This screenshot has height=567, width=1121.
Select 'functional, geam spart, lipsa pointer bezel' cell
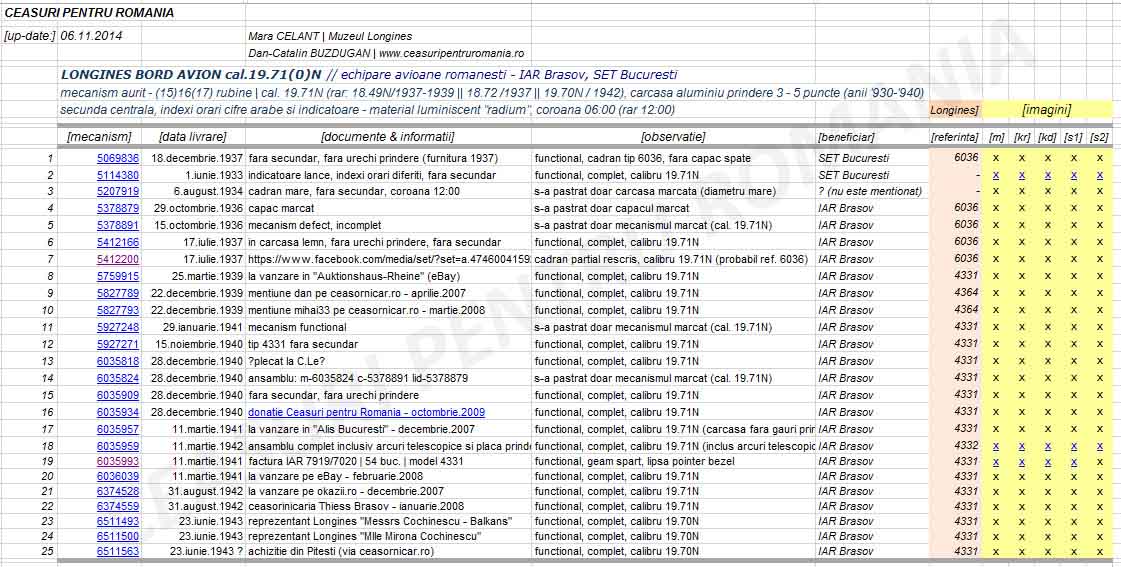click(x=673, y=462)
